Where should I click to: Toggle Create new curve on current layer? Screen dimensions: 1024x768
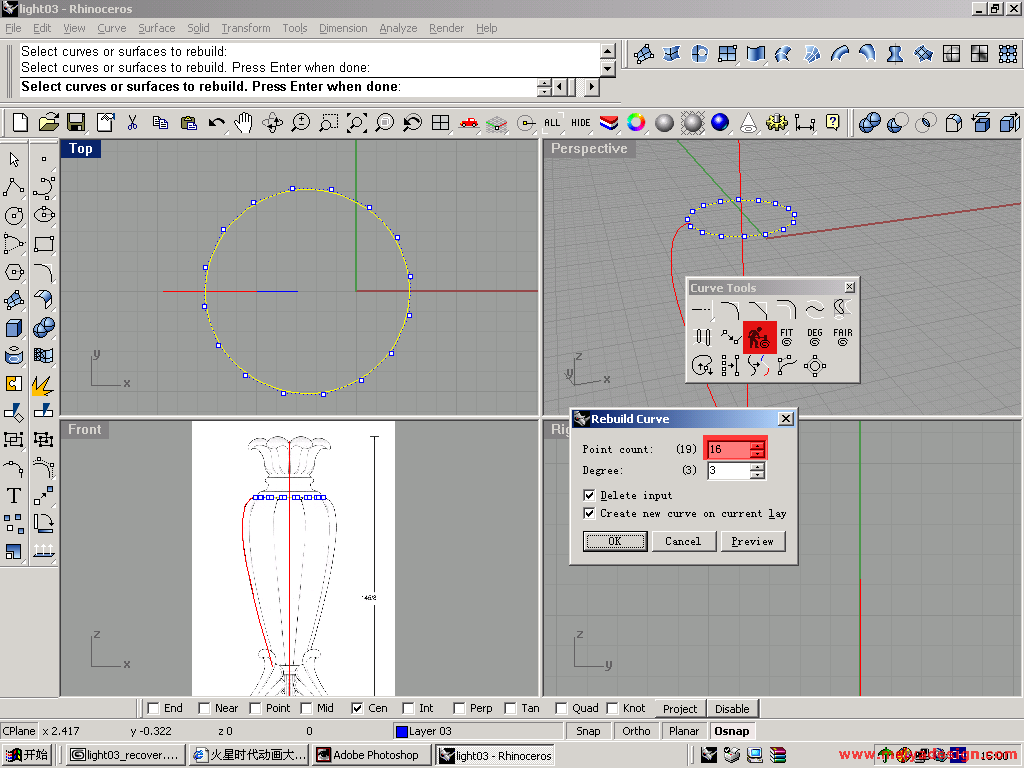589,513
